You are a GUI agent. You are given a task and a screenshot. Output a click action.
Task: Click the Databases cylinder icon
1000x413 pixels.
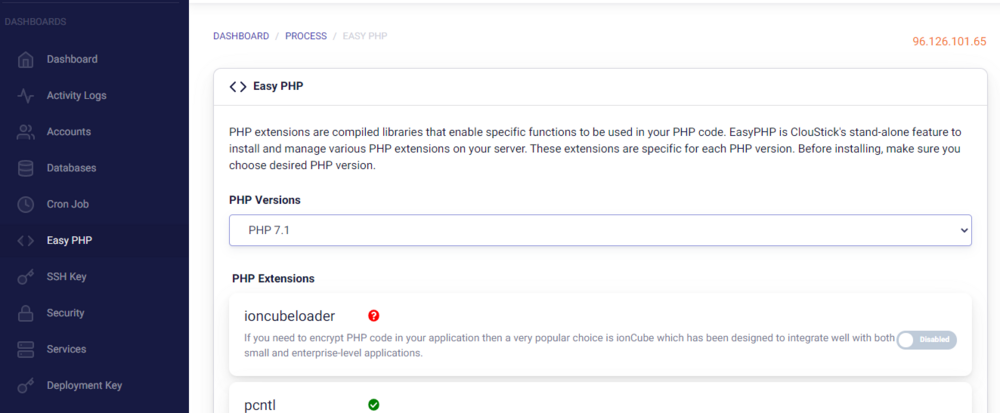27,168
